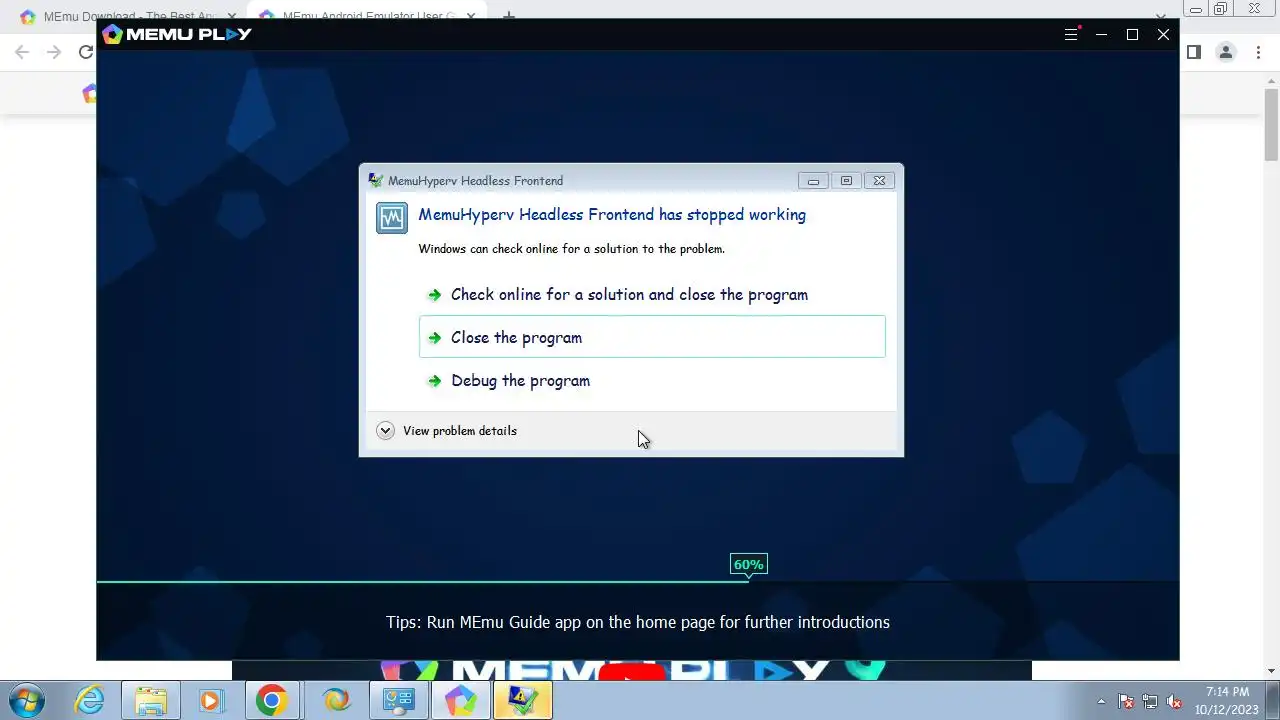Open Windows Media Player taskbar icon

[210, 701]
